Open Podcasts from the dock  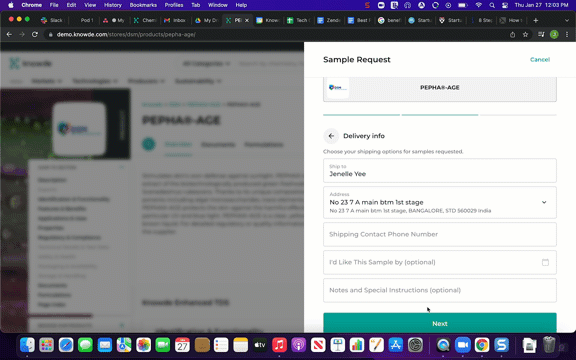(x=299, y=345)
